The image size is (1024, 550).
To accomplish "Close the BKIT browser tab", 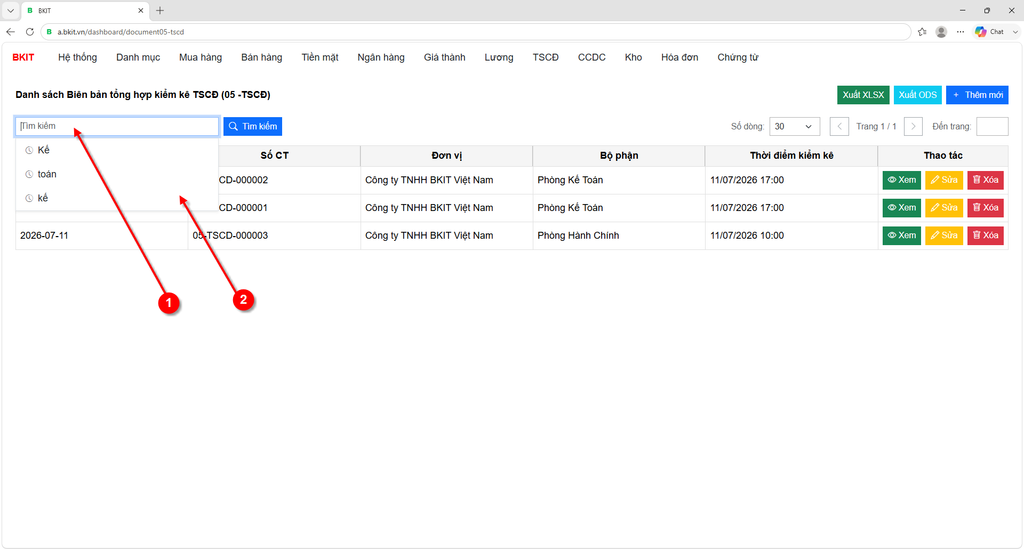I will pos(140,10).
